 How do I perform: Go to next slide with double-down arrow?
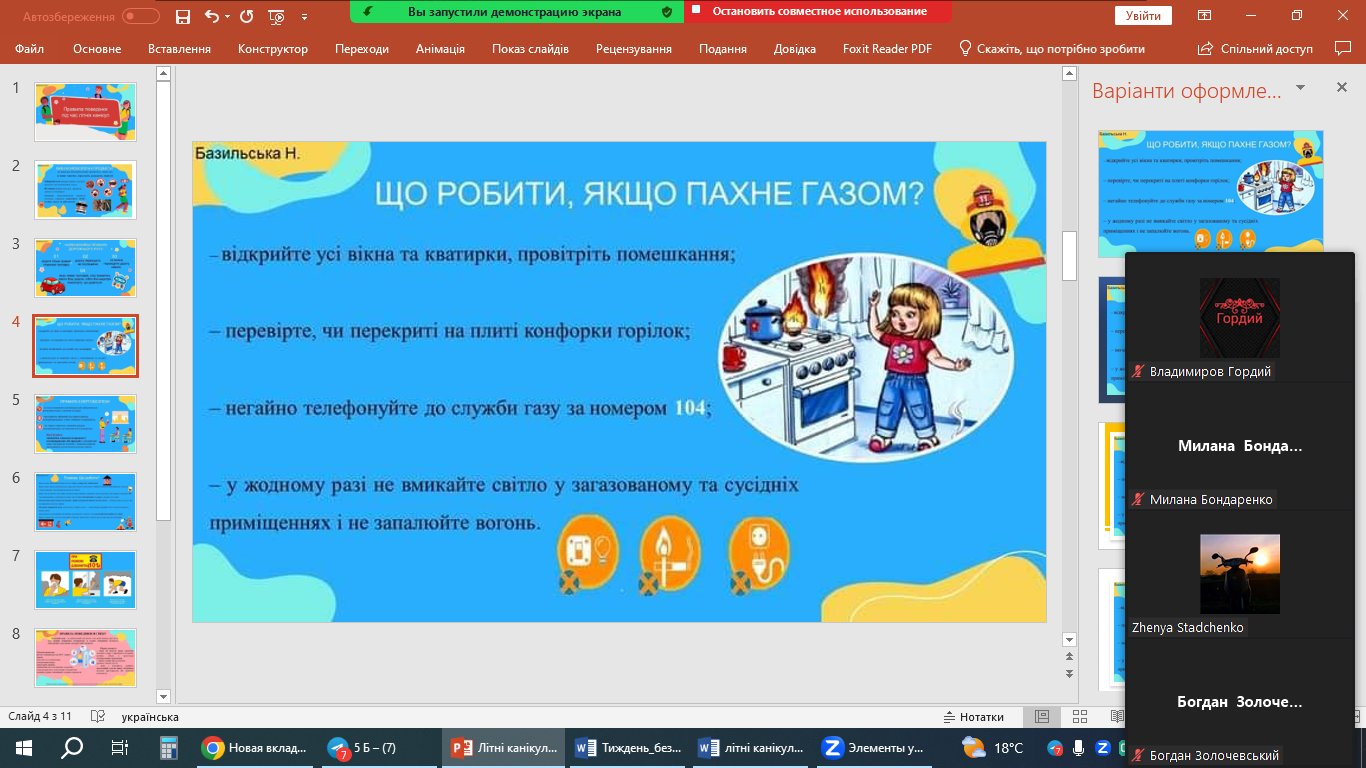tap(1069, 673)
